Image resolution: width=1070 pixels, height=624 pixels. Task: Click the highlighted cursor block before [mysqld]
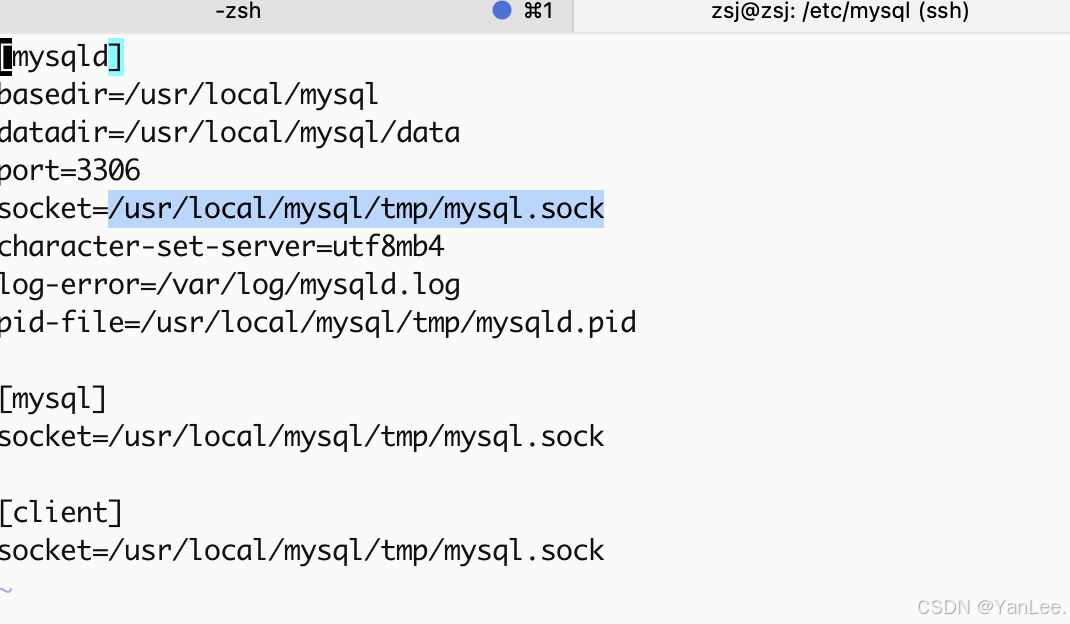coord(6,56)
